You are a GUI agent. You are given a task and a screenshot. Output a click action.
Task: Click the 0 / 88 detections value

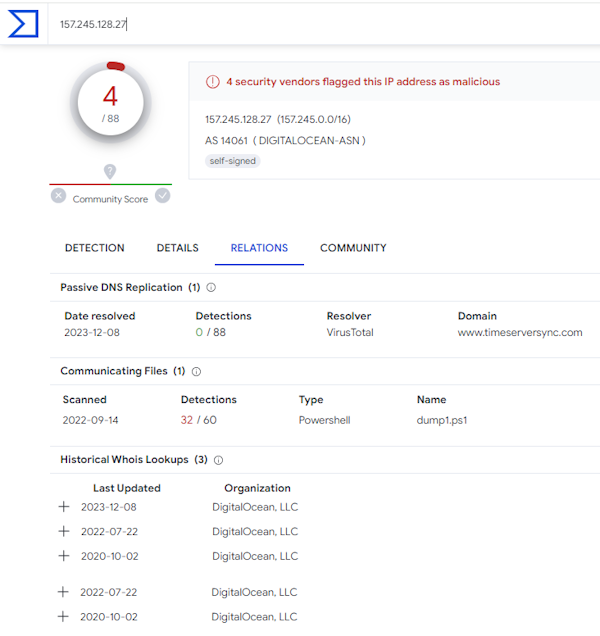coord(211,333)
